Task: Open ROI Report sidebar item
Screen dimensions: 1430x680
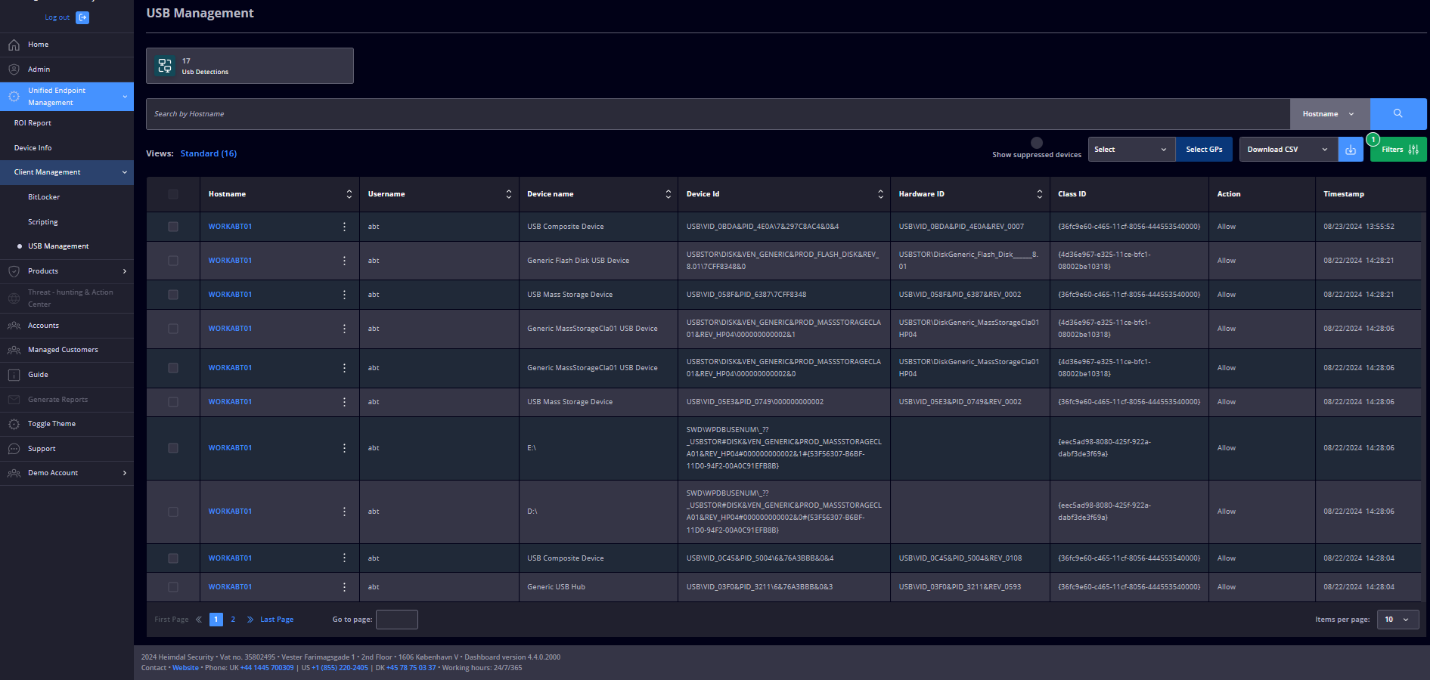Action: (x=32, y=123)
